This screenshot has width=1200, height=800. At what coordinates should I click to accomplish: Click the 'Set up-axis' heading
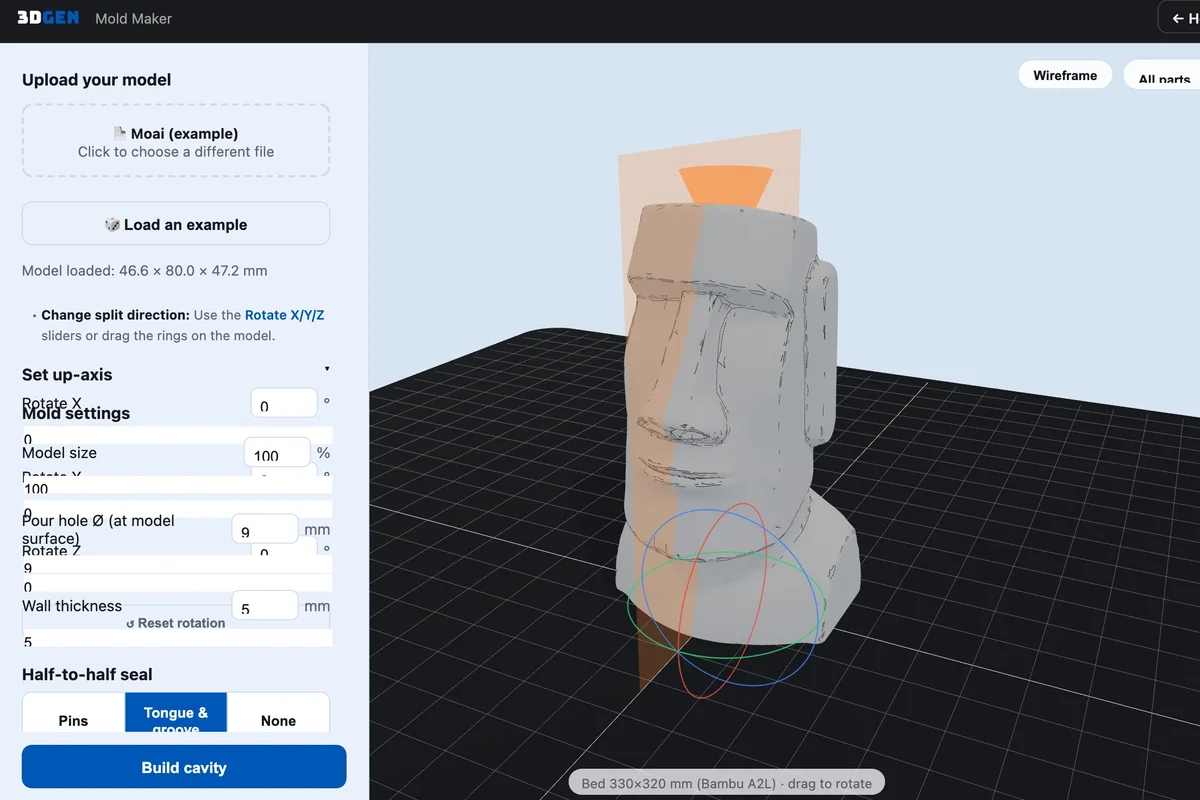[x=67, y=375]
